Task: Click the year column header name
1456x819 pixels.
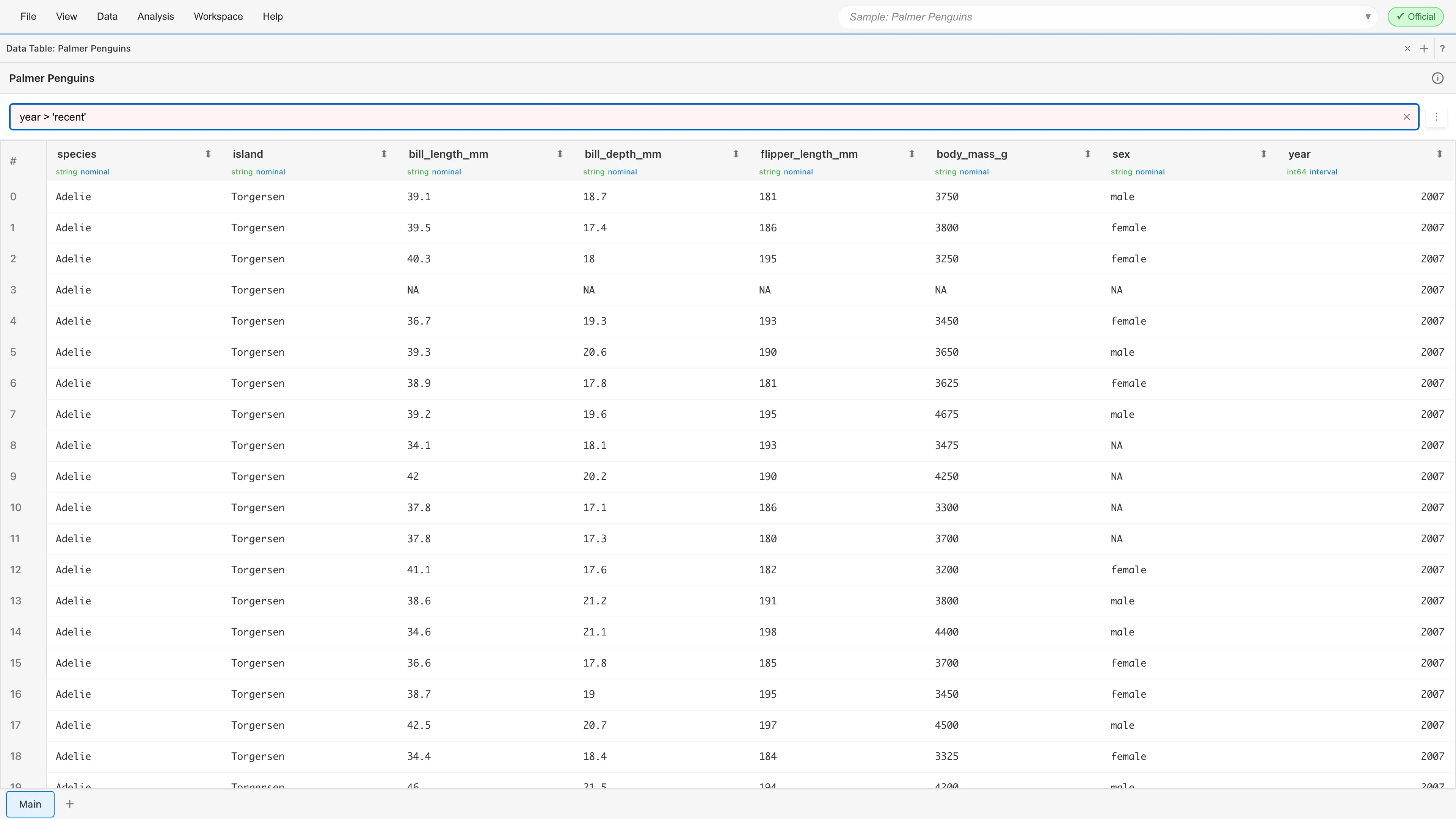Action: [1299, 154]
